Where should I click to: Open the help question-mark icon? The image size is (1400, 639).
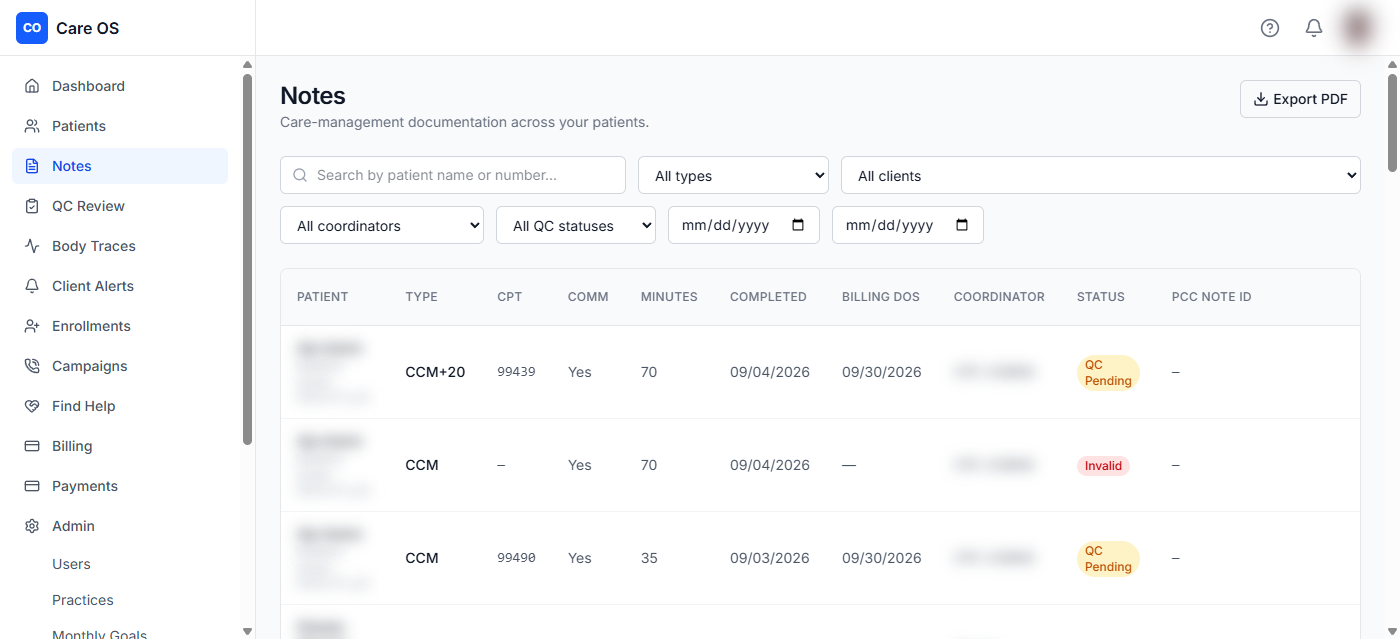(1270, 28)
